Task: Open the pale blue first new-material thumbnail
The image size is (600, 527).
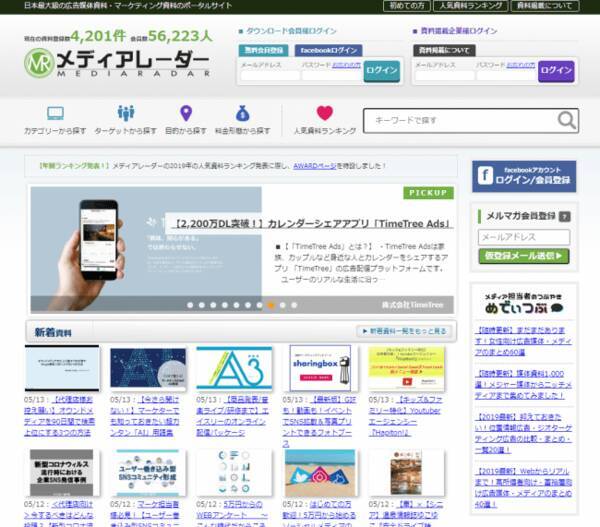Action: [62, 368]
